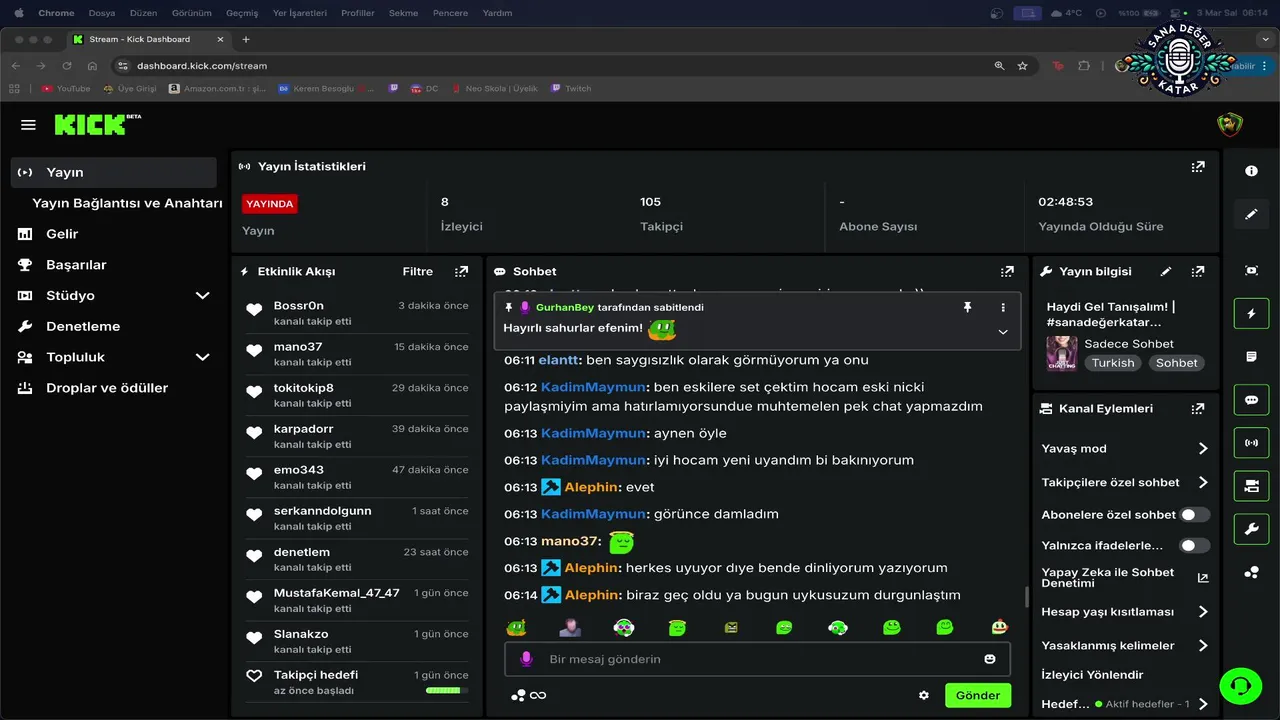1280x720 pixels.
Task: Open the profile avatar in the top right
Action: pos(1229,125)
